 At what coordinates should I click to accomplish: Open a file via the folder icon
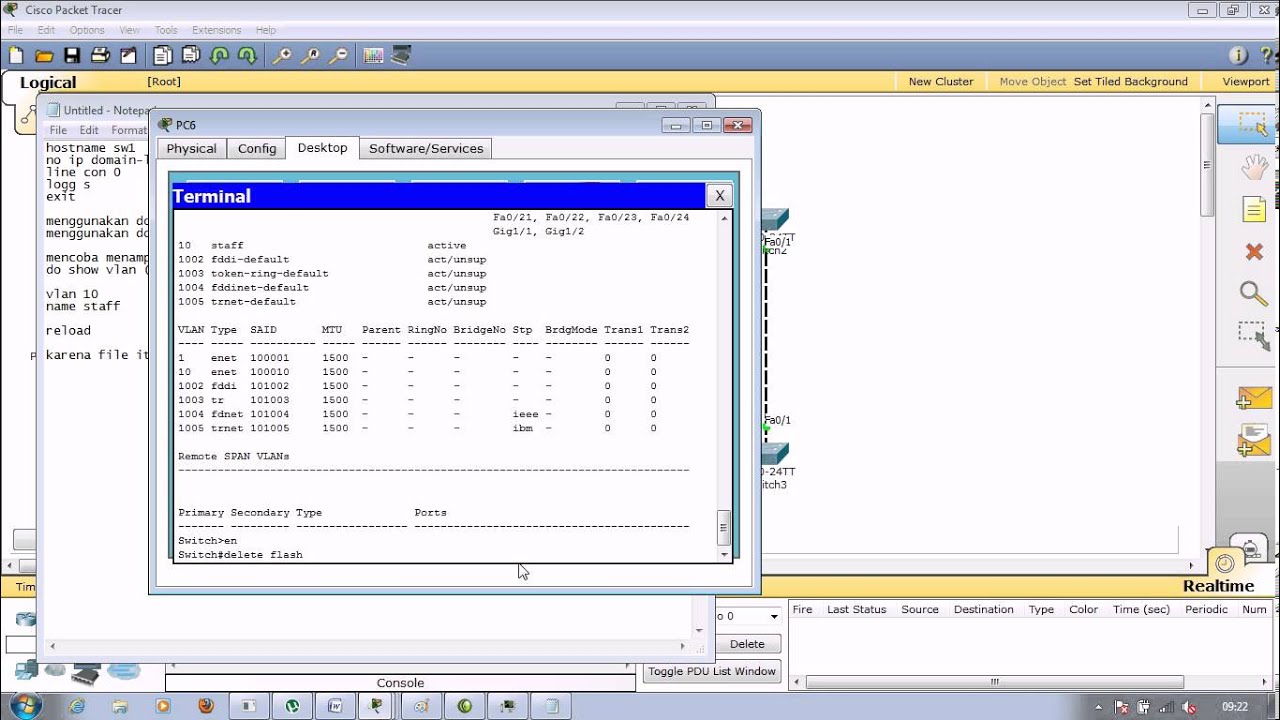tap(44, 56)
